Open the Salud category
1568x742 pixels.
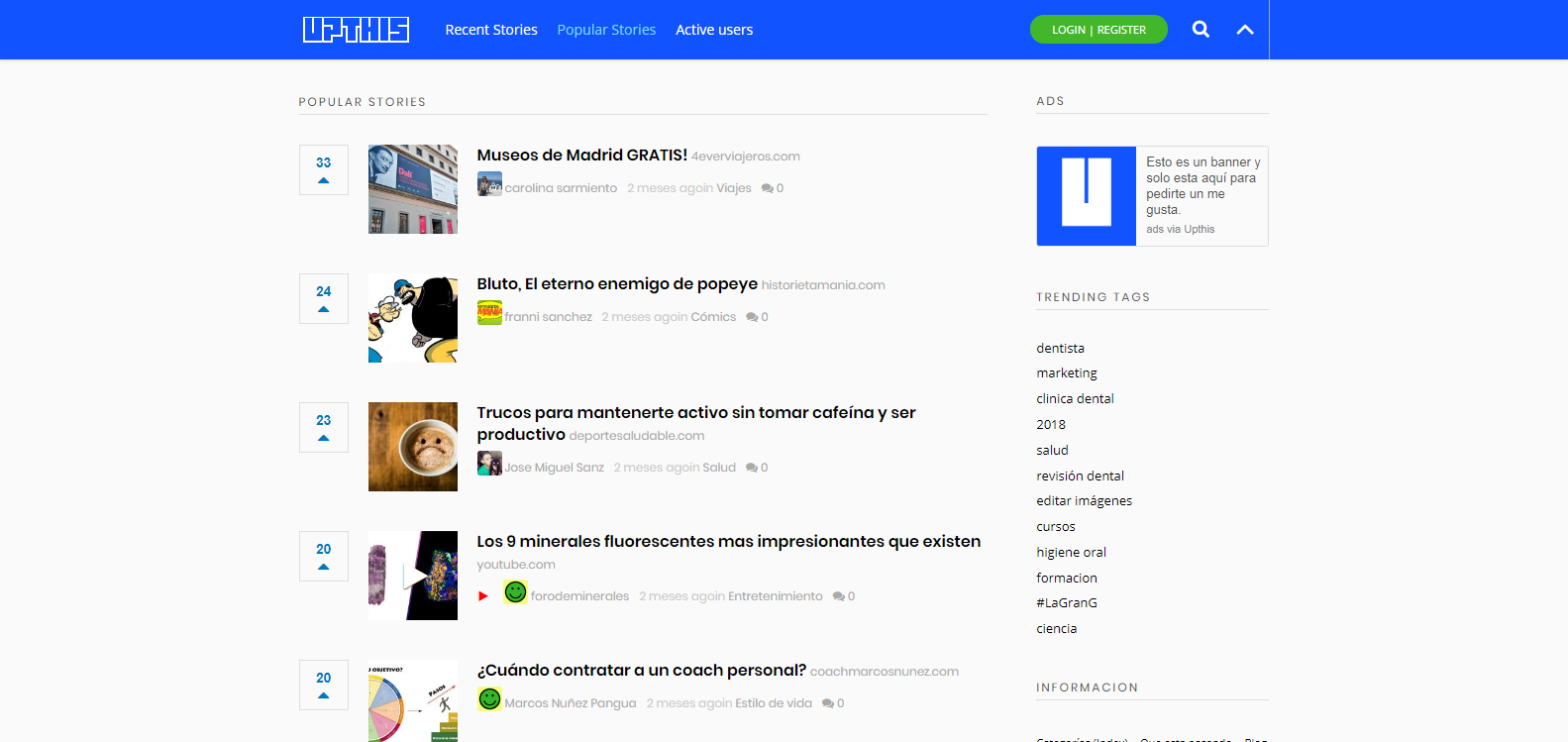(x=719, y=468)
